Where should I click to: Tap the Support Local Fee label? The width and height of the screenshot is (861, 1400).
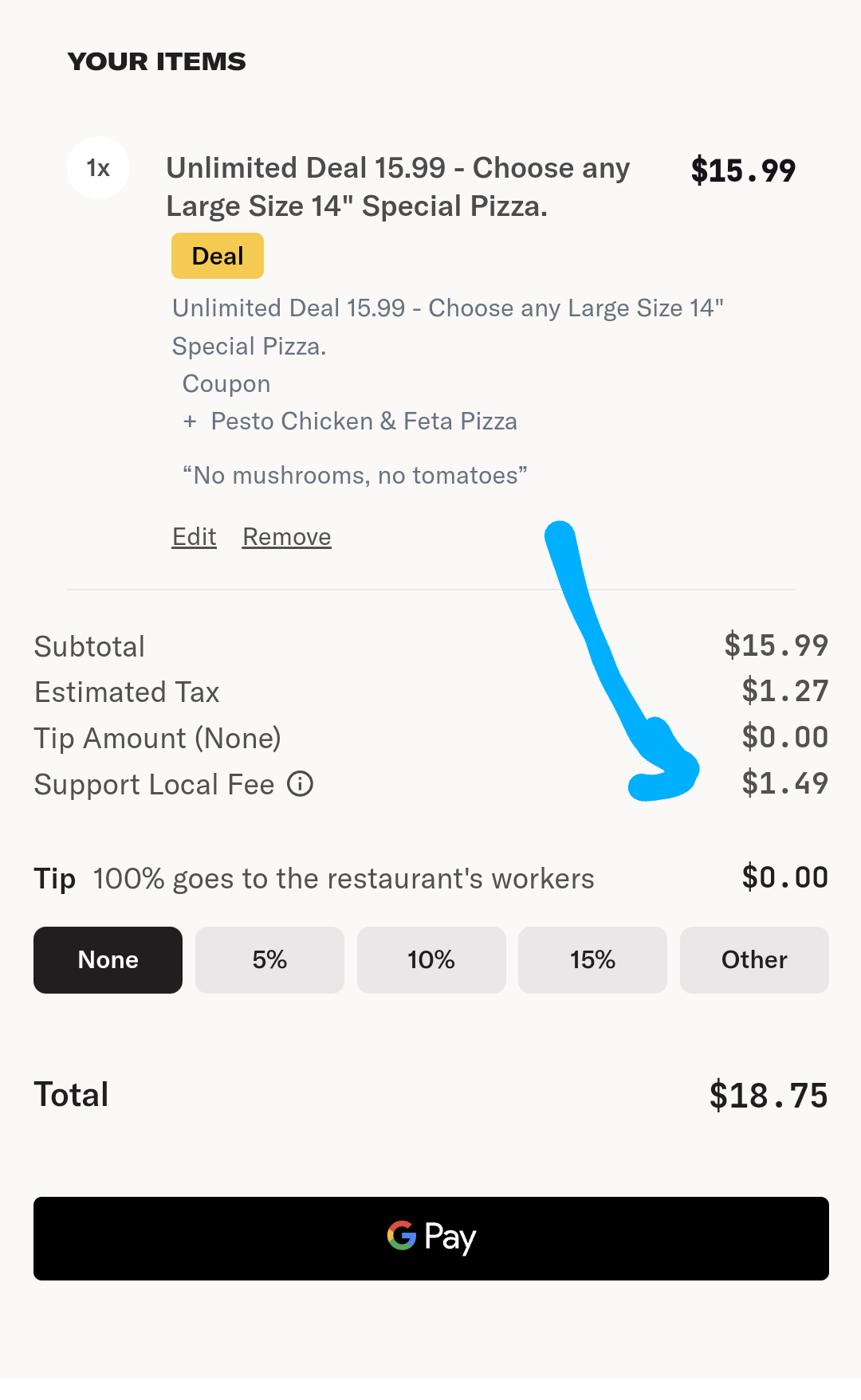click(154, 785)
